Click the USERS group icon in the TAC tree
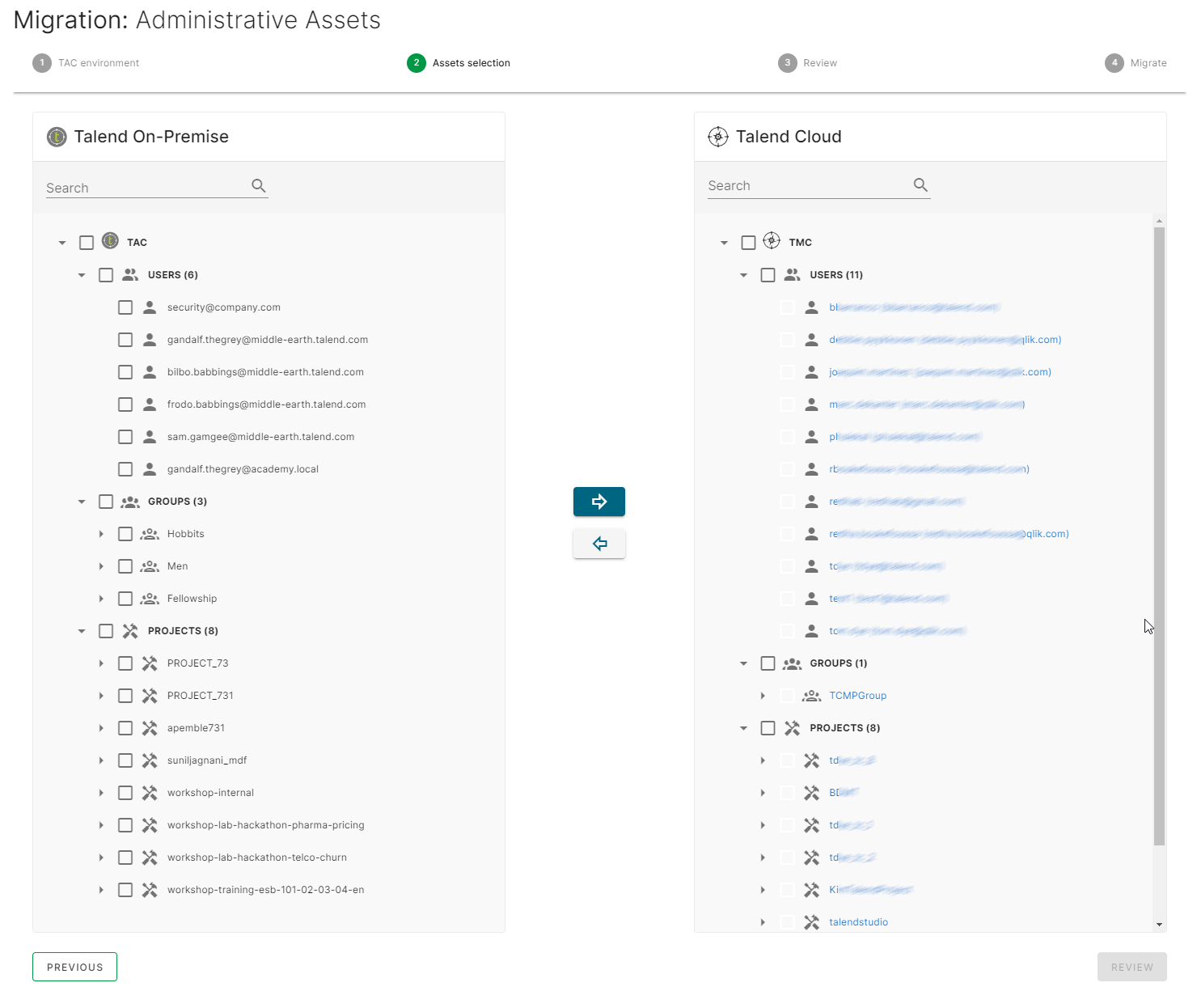The width and height of the screenshot is (1197, 1008). (x=129, y=274)
